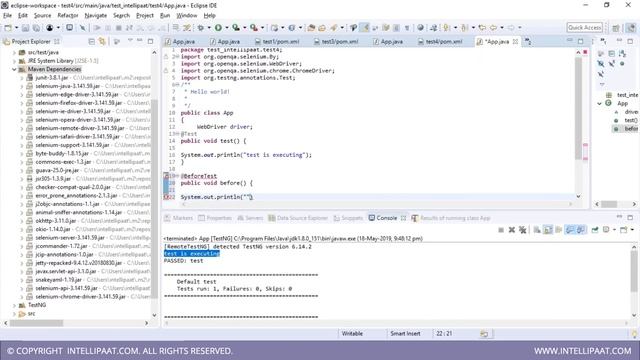Open the New button dropdown arrow
The width and height of the screenshot is (640, 360).
16,28
